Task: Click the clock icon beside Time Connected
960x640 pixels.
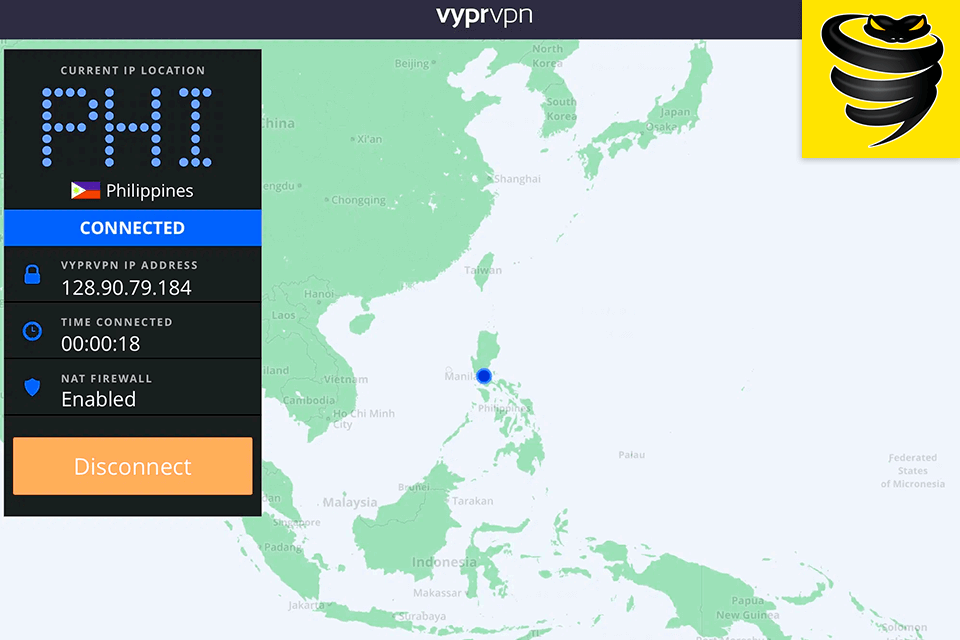Action: pyautogui.click(x=32, y=331)
